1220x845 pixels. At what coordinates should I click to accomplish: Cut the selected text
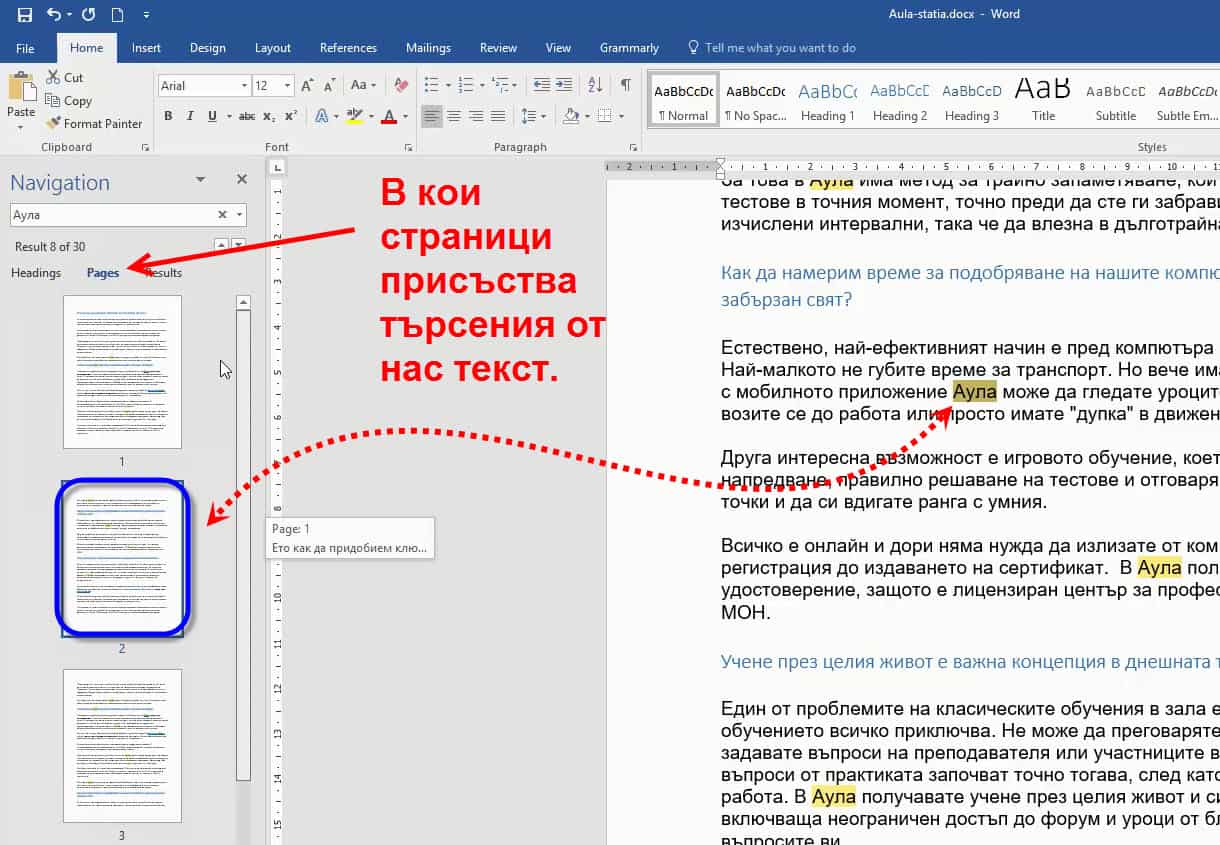pyautogui.click(x=64, y=77)
